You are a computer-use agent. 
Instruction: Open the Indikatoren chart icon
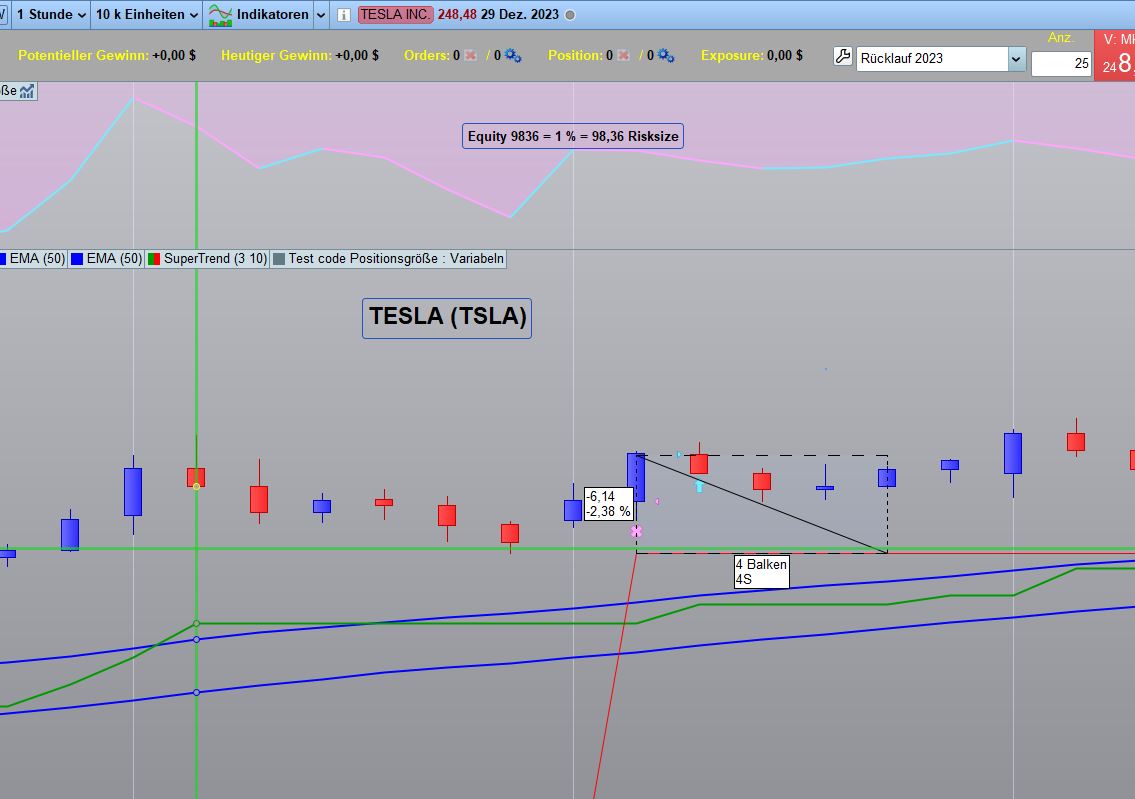(220, 14)
